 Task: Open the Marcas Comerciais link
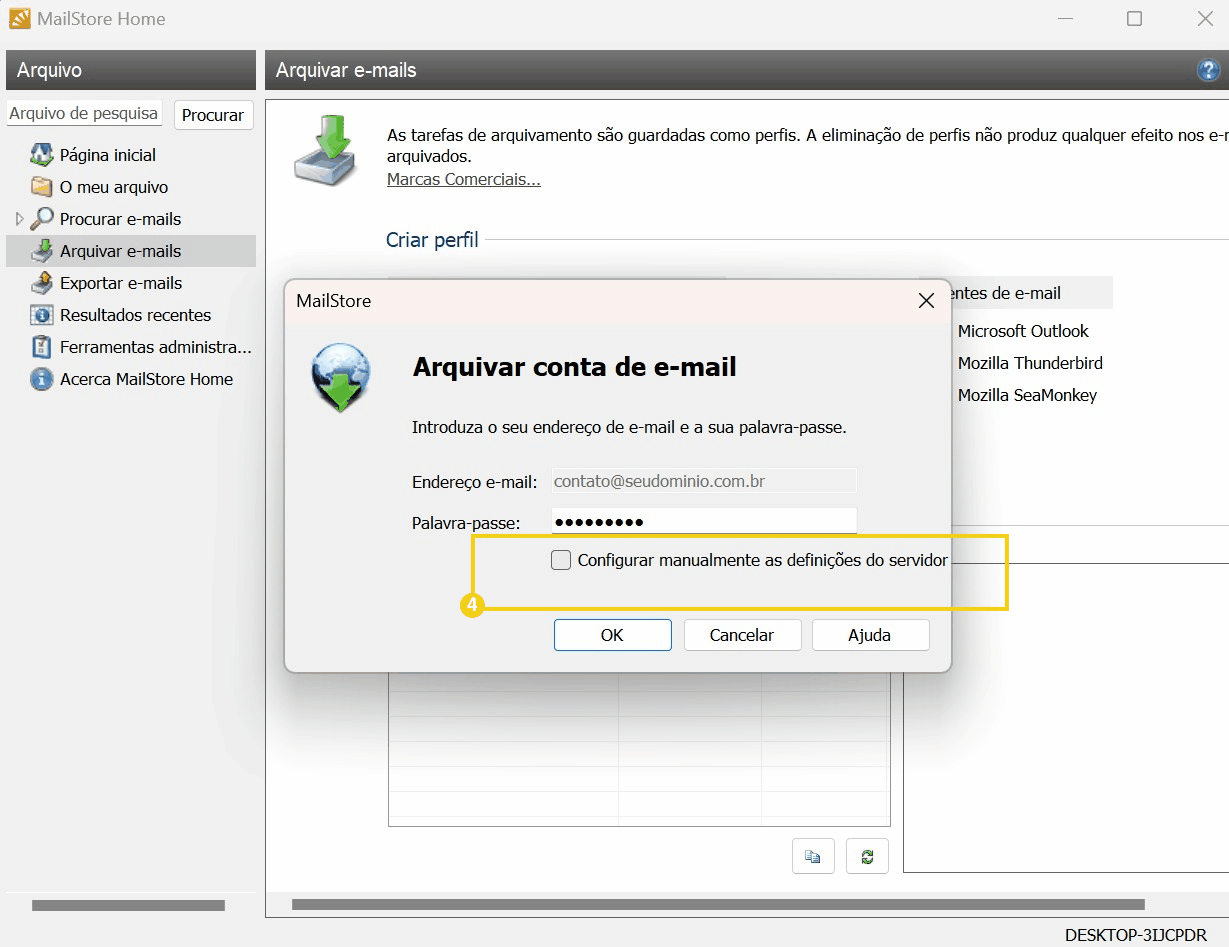[463, 180]
